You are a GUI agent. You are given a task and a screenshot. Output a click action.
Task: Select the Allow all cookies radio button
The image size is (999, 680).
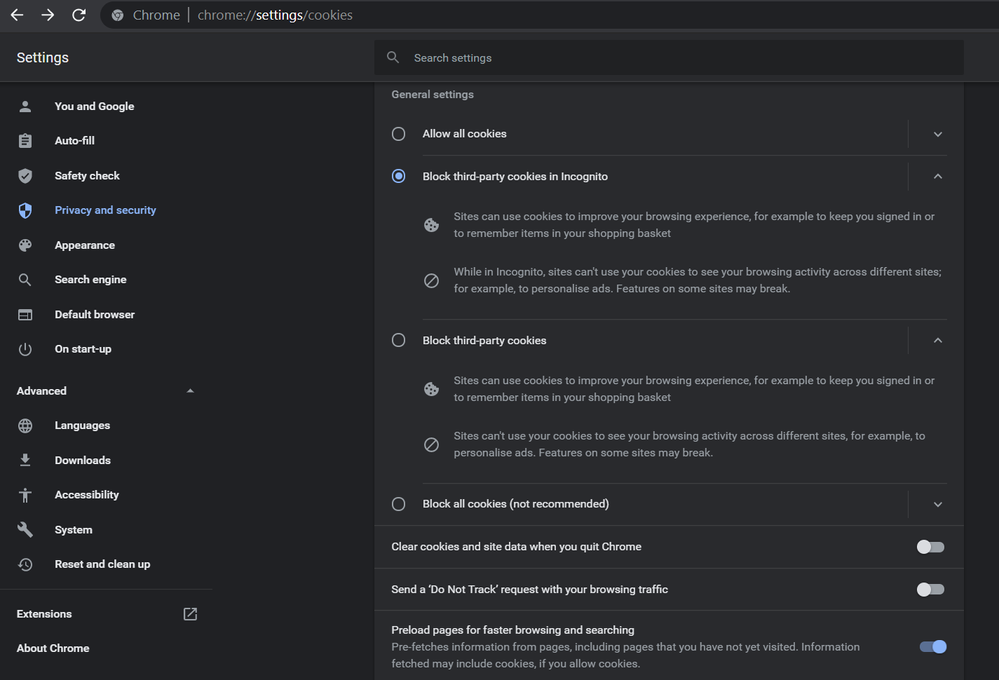(x=399, y=134)
